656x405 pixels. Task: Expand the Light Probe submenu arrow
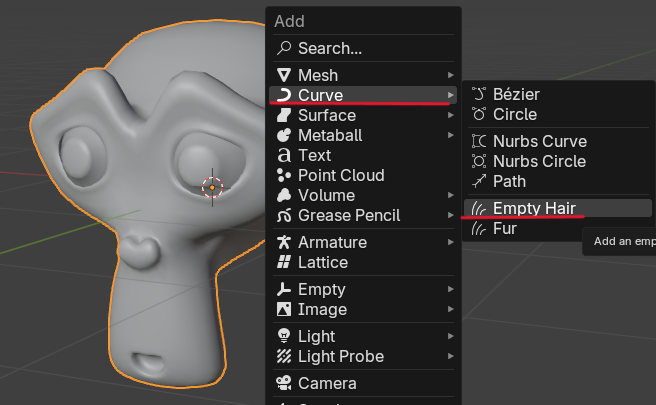[x=452, y=356]
